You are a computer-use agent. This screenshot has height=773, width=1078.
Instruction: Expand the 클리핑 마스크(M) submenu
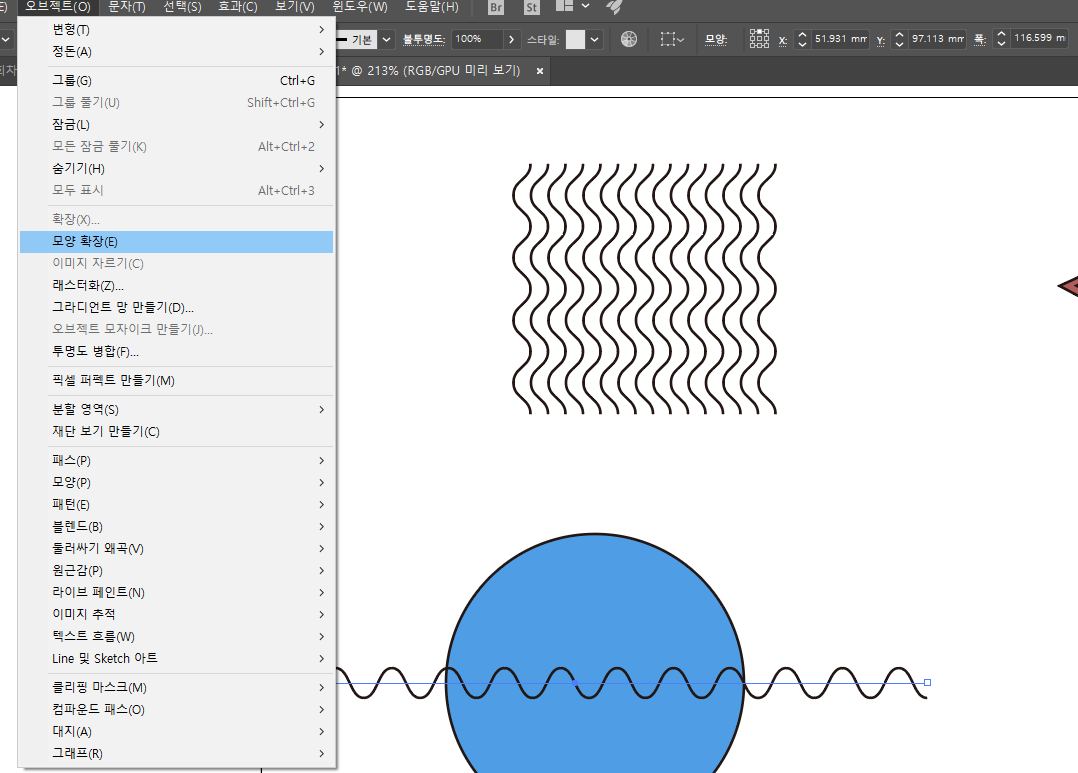[x=177, y=687]
